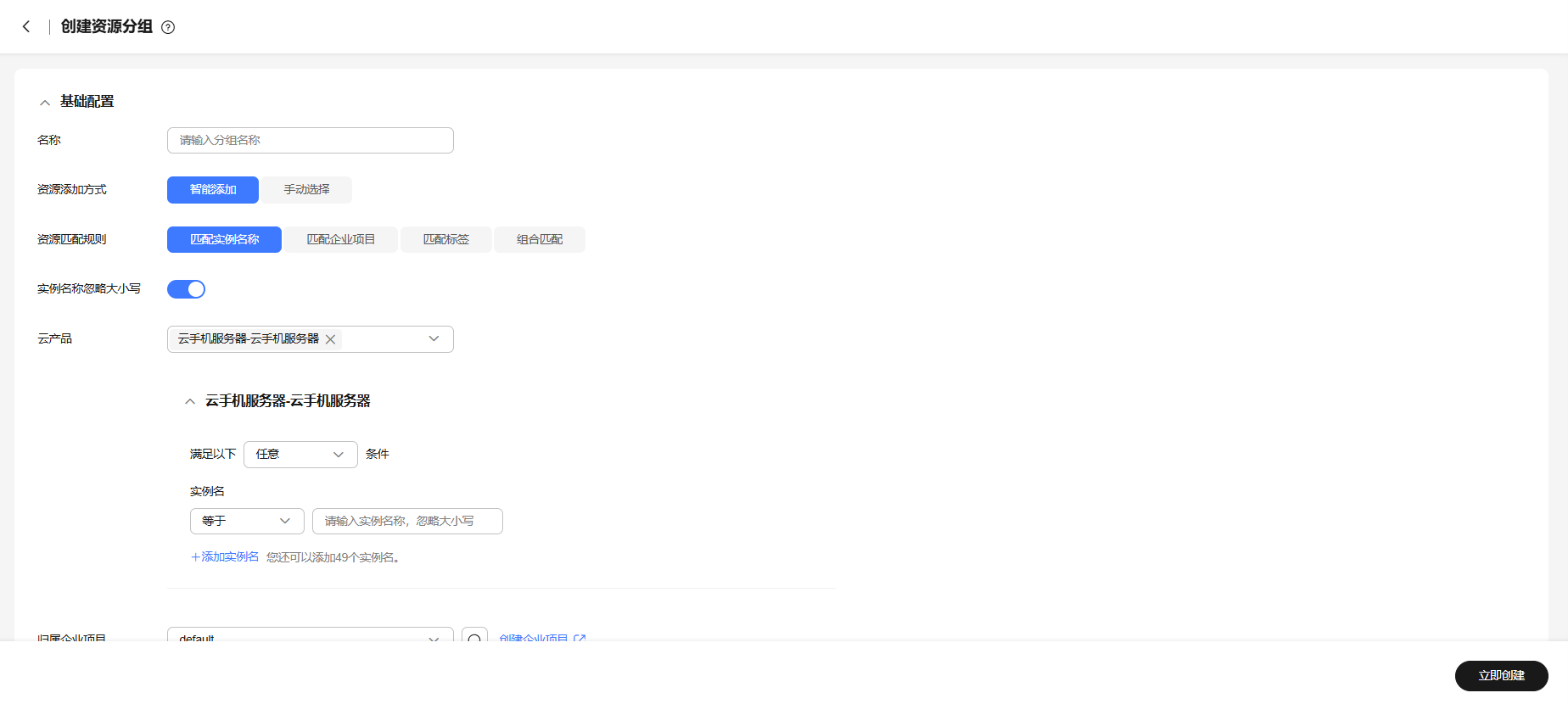Viewport: 1568px width, 704px height.
Task: Go back using the left arrow icon
Action: [x=26, y=26]
